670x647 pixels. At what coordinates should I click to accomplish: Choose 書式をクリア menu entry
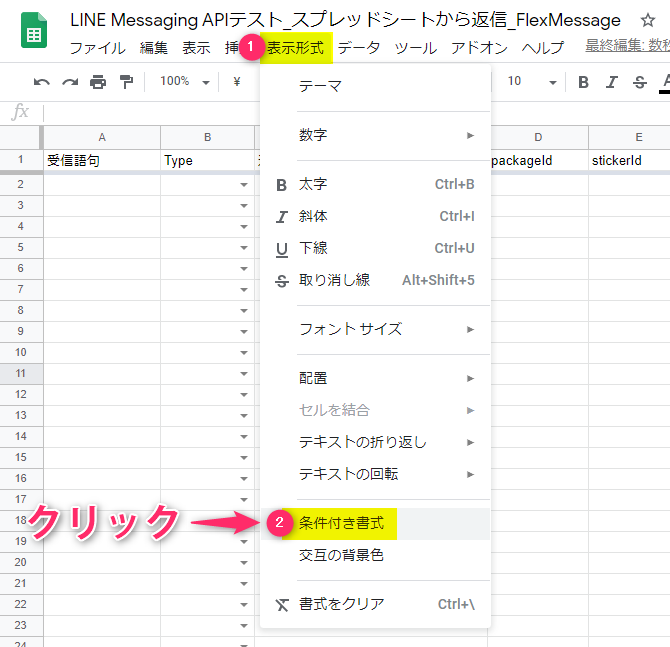(375, 605)
